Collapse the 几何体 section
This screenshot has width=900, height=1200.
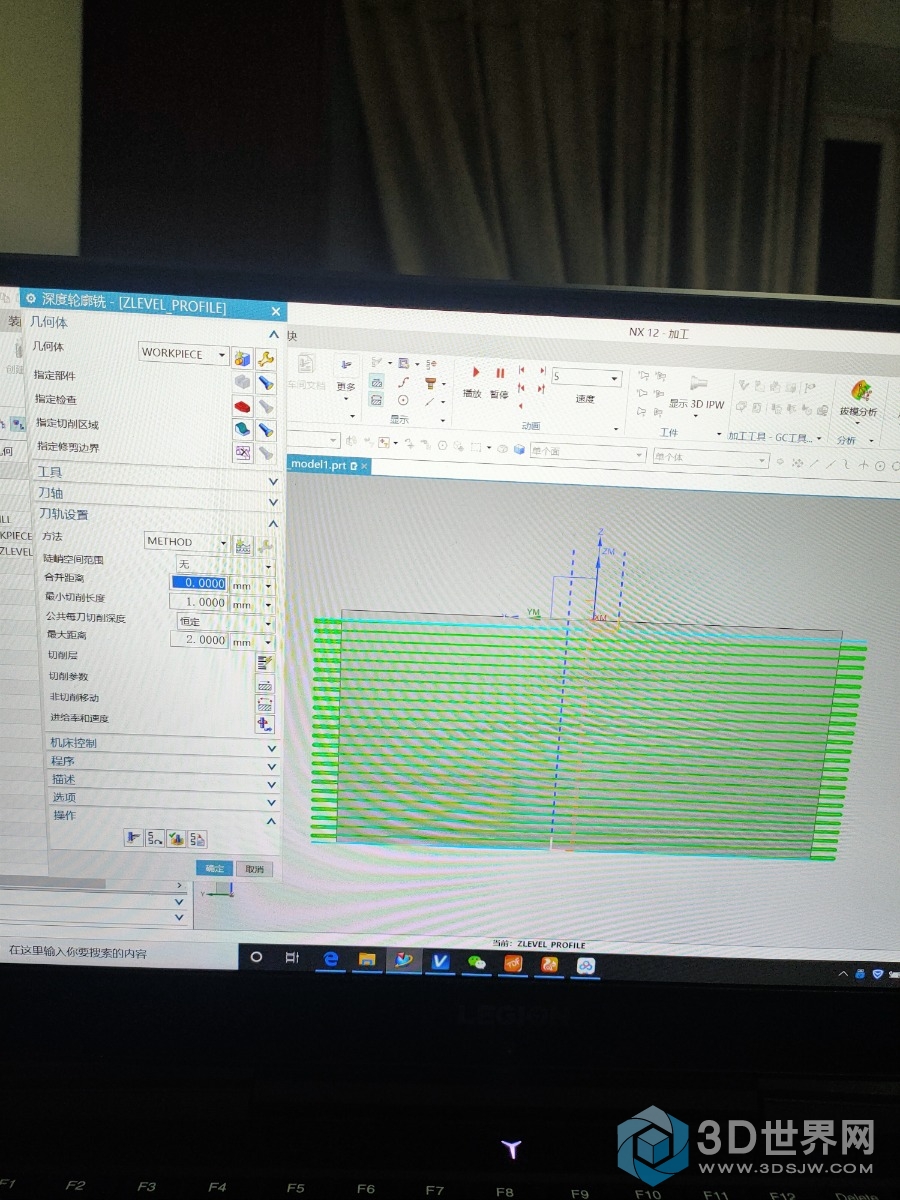[x=274, y=335]
